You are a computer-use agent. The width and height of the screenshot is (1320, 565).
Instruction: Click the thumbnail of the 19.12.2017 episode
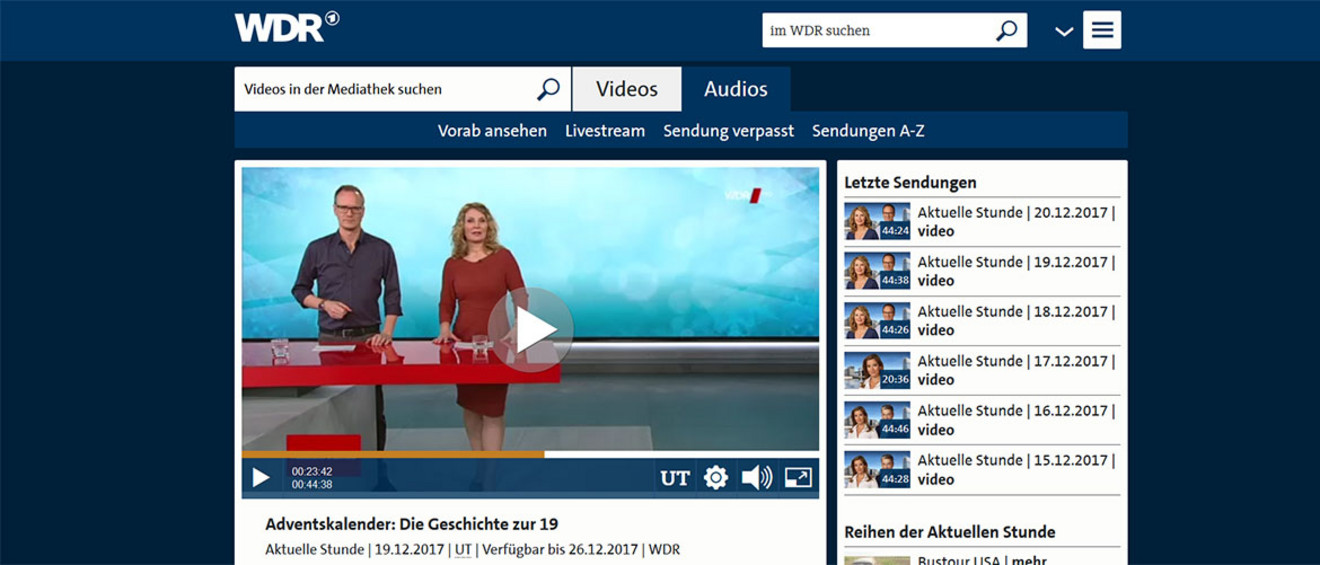(877, 271)
